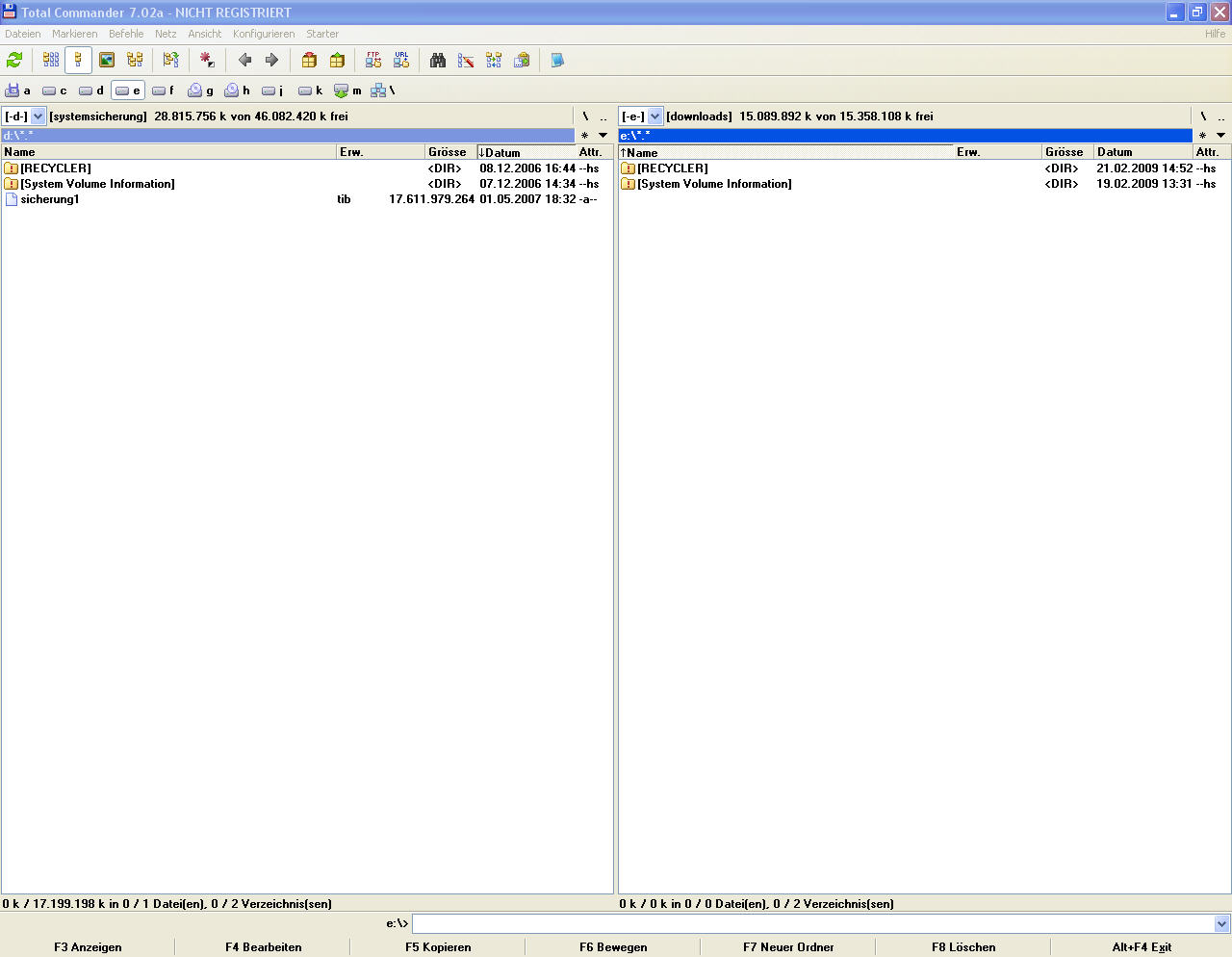The image size is (1232, 957).
Task: Open file search with binoculars icon
Action: [x=438, y=60]
